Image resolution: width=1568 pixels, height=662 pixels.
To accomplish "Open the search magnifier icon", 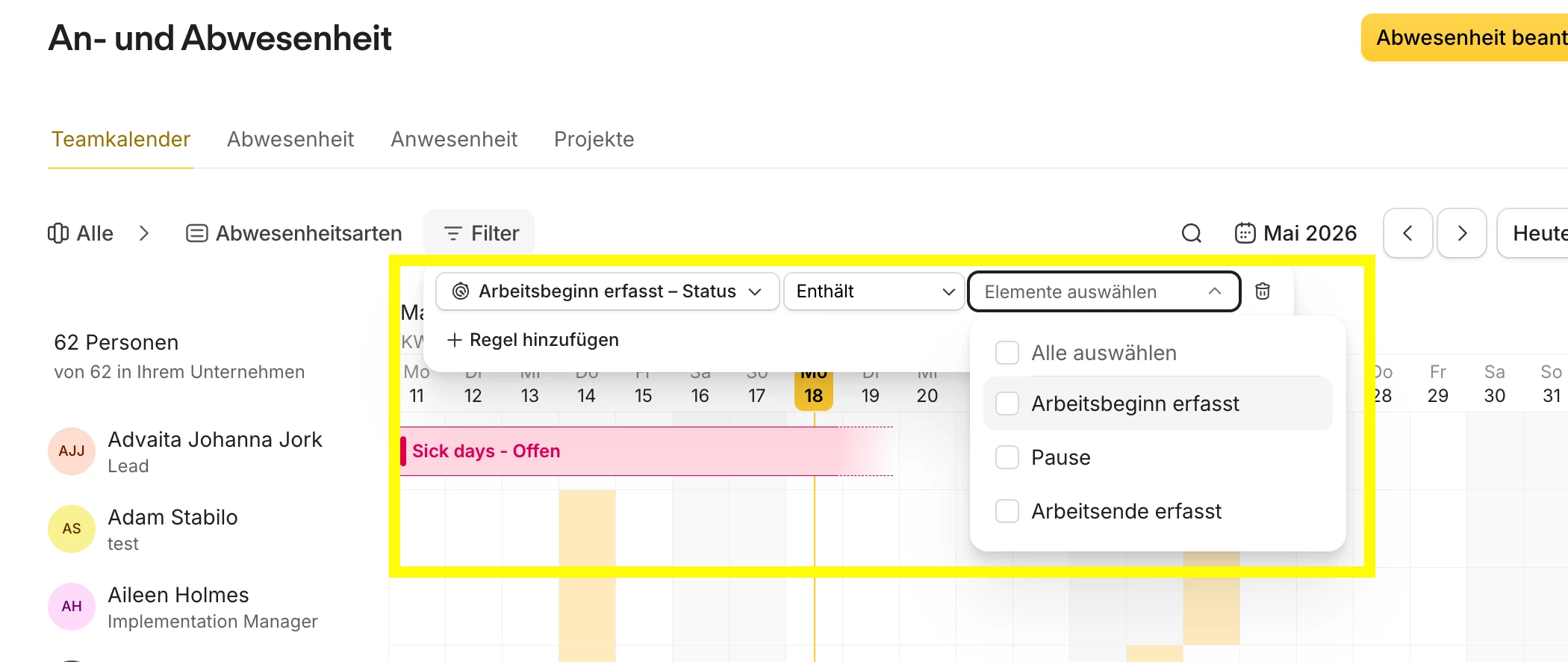I will tap(1192, 234).
